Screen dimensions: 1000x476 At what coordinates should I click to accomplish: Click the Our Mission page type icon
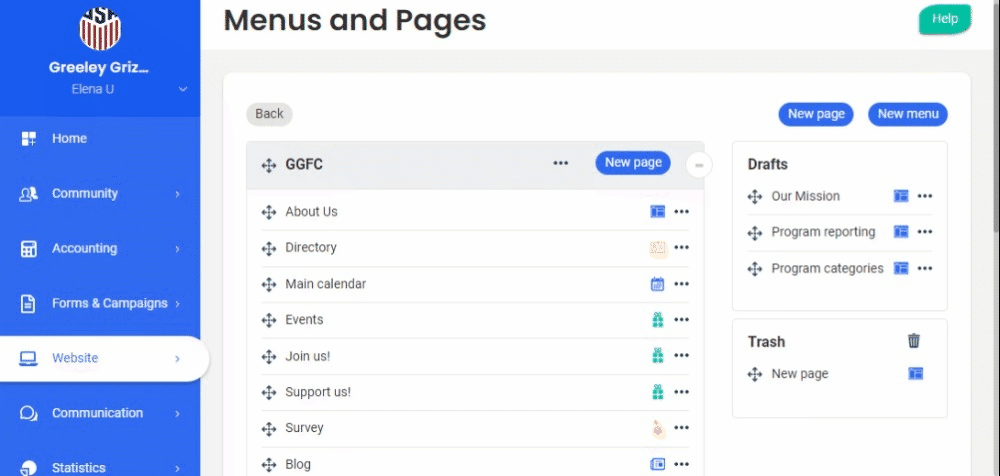click(x=901, y=196)
